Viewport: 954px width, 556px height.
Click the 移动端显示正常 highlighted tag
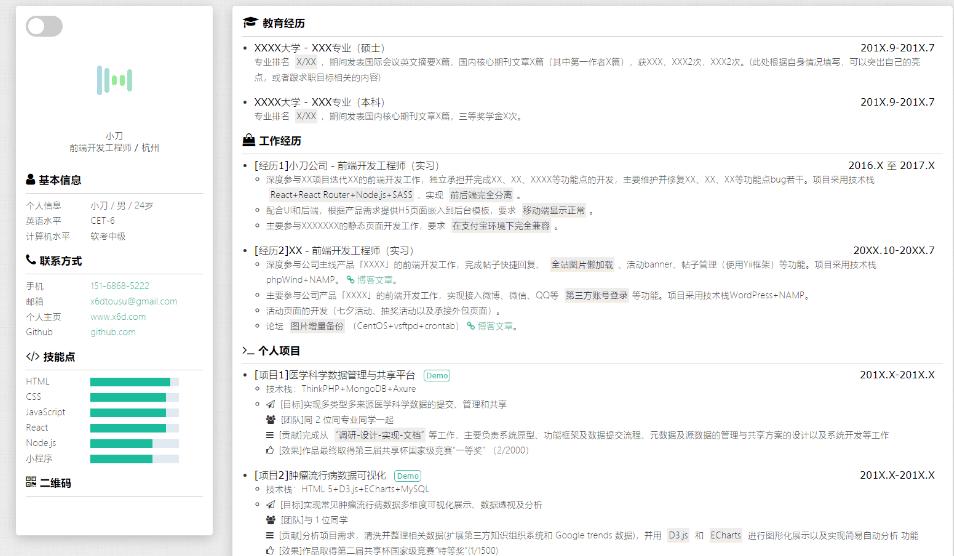(554, 210)
